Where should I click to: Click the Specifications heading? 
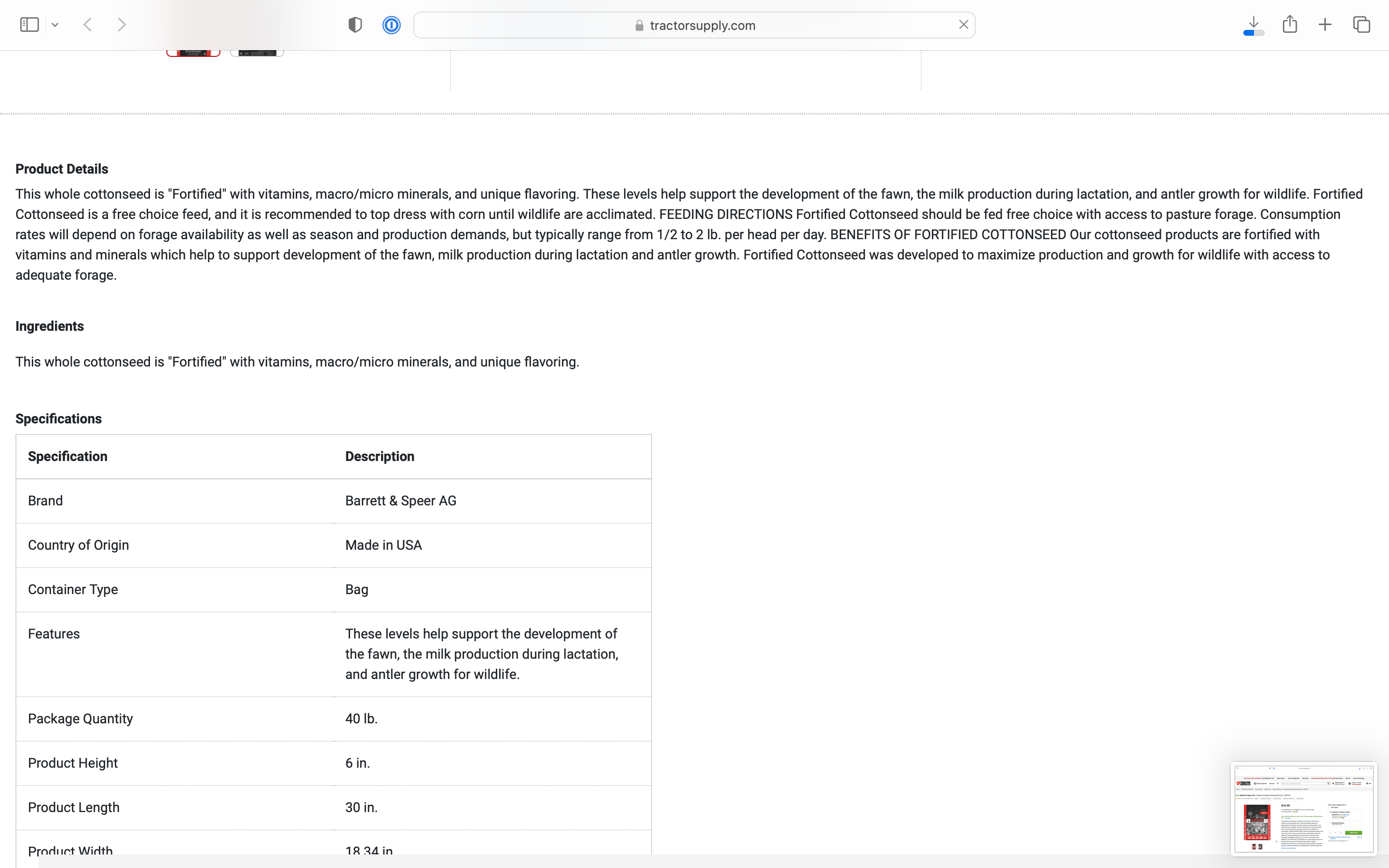pos(58,419)
